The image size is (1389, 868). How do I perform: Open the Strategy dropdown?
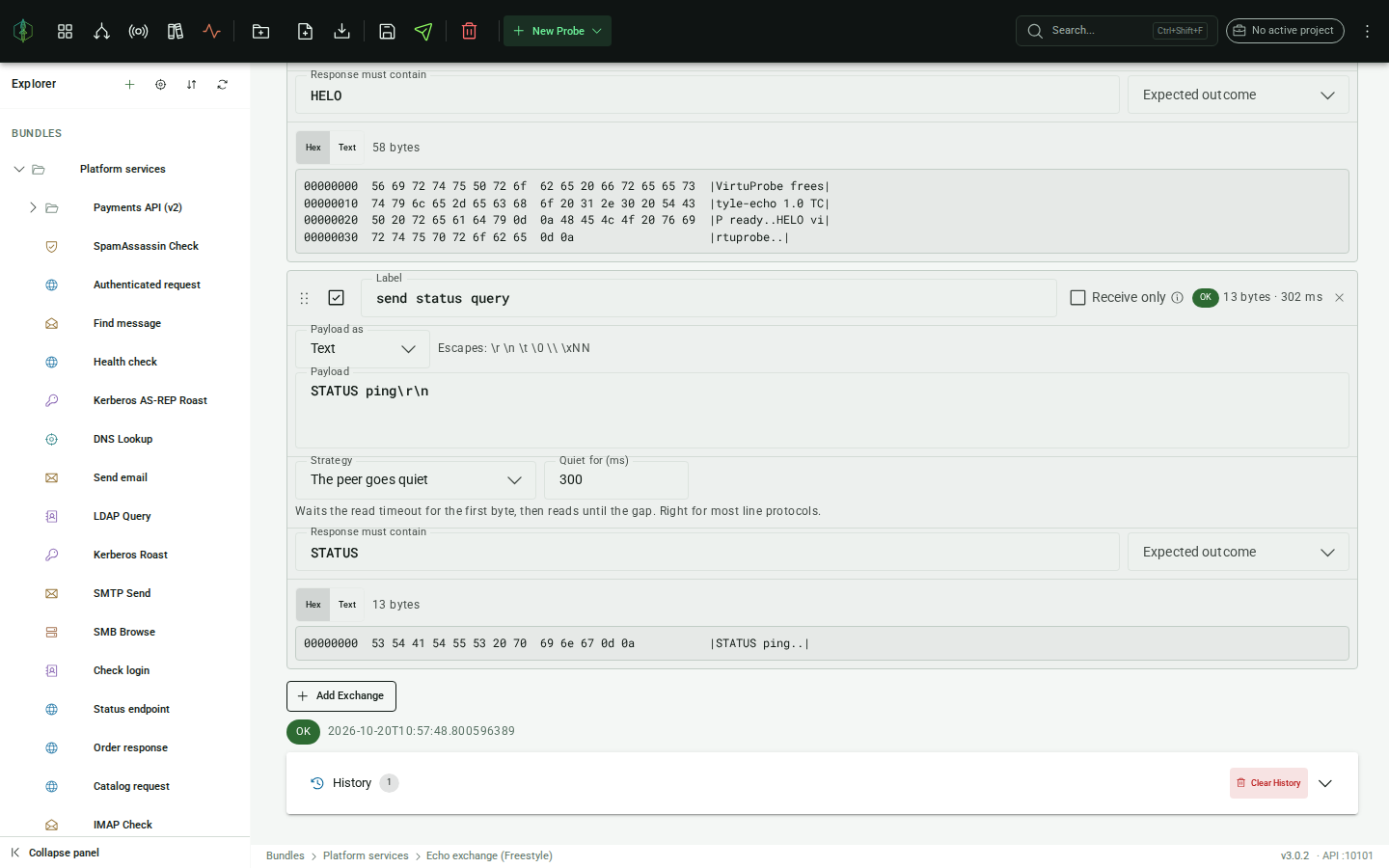click(416, 479)
